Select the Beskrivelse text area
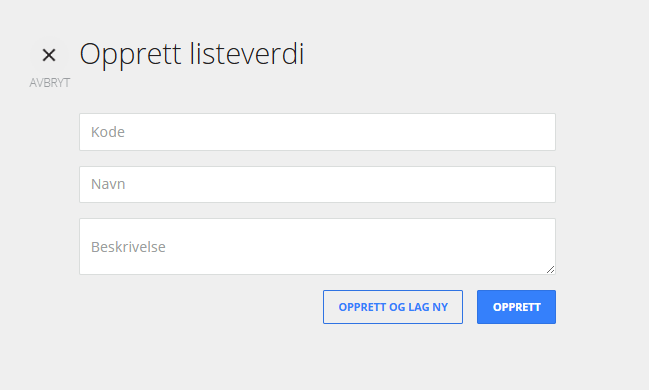 point(317,246)
